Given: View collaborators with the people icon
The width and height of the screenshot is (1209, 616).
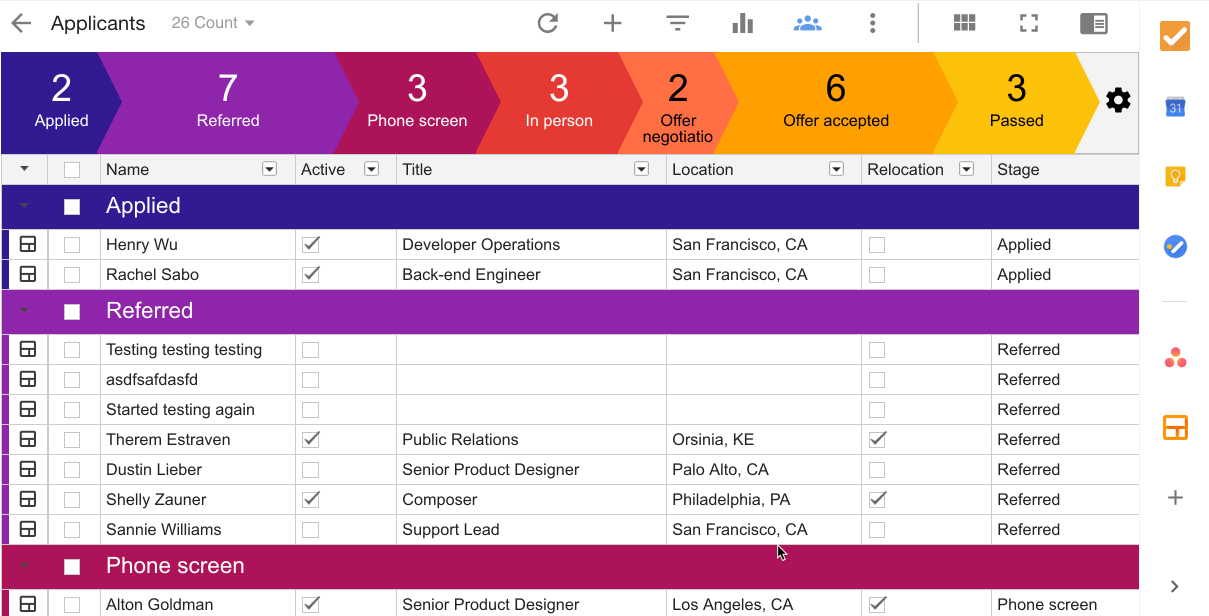Looking at the screenshot, I should 808,22.
